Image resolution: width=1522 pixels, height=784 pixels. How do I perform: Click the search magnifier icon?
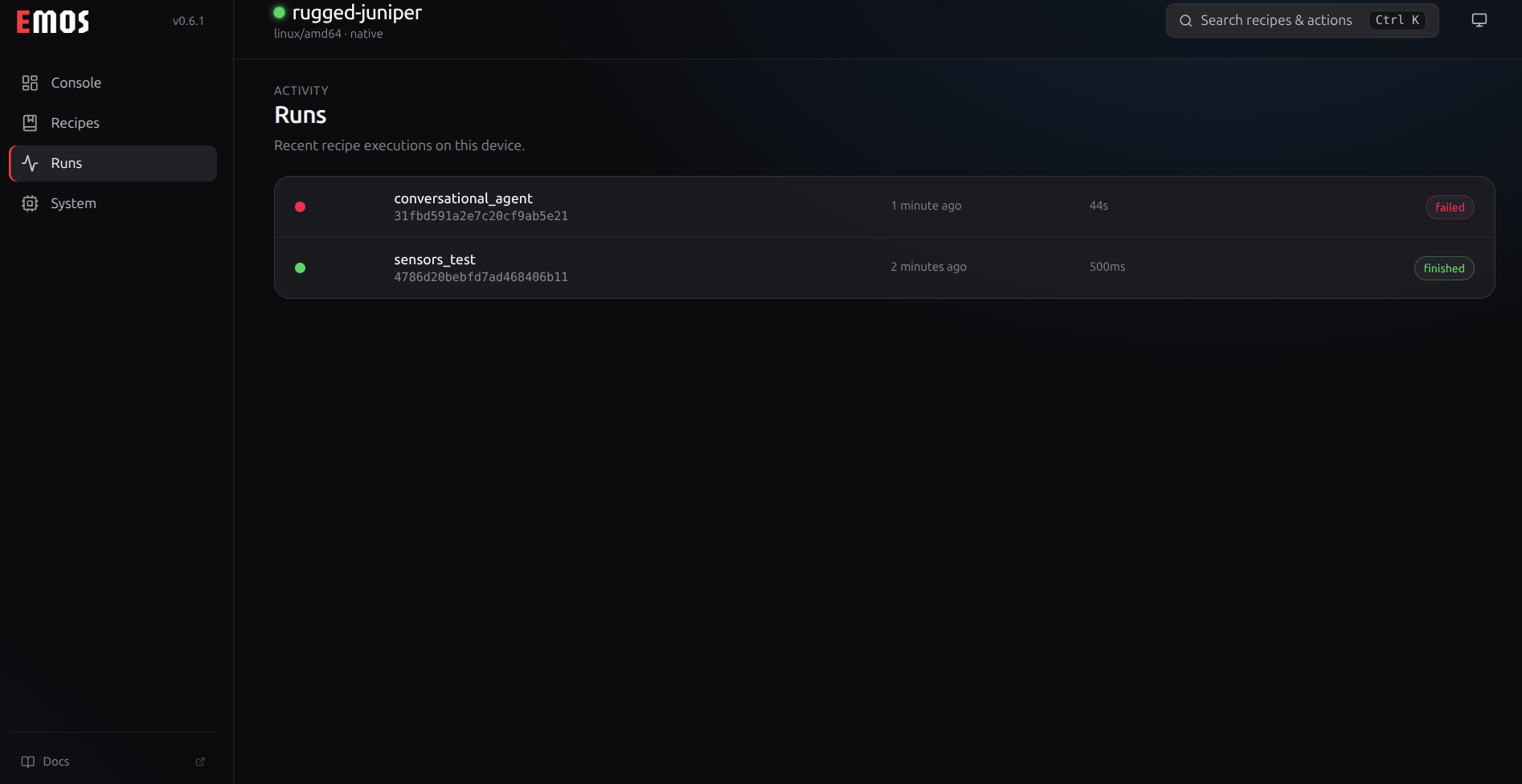tap(1185, 21)
